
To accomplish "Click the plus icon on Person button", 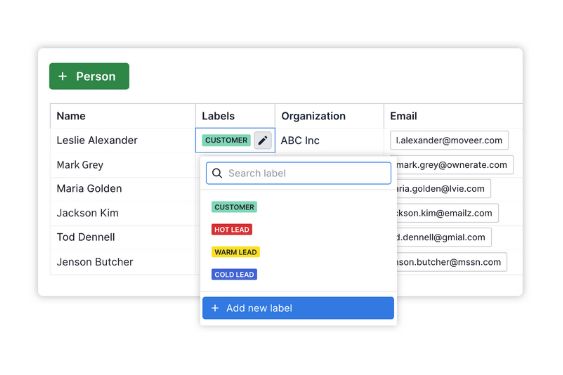I will tap(62, 76).
